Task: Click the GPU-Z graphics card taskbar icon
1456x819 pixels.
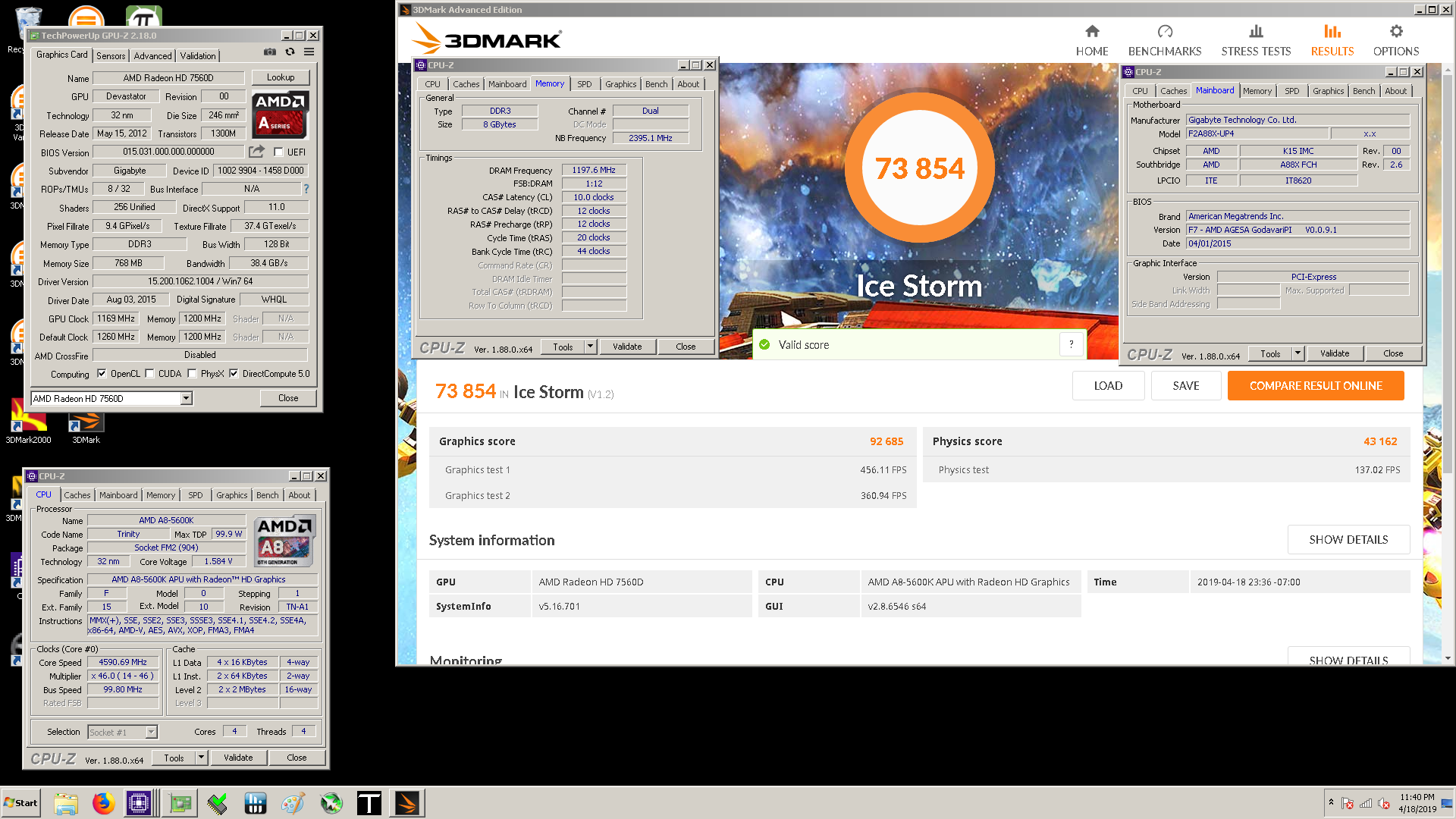Action: pyautogui.click(x=180, y=803)
